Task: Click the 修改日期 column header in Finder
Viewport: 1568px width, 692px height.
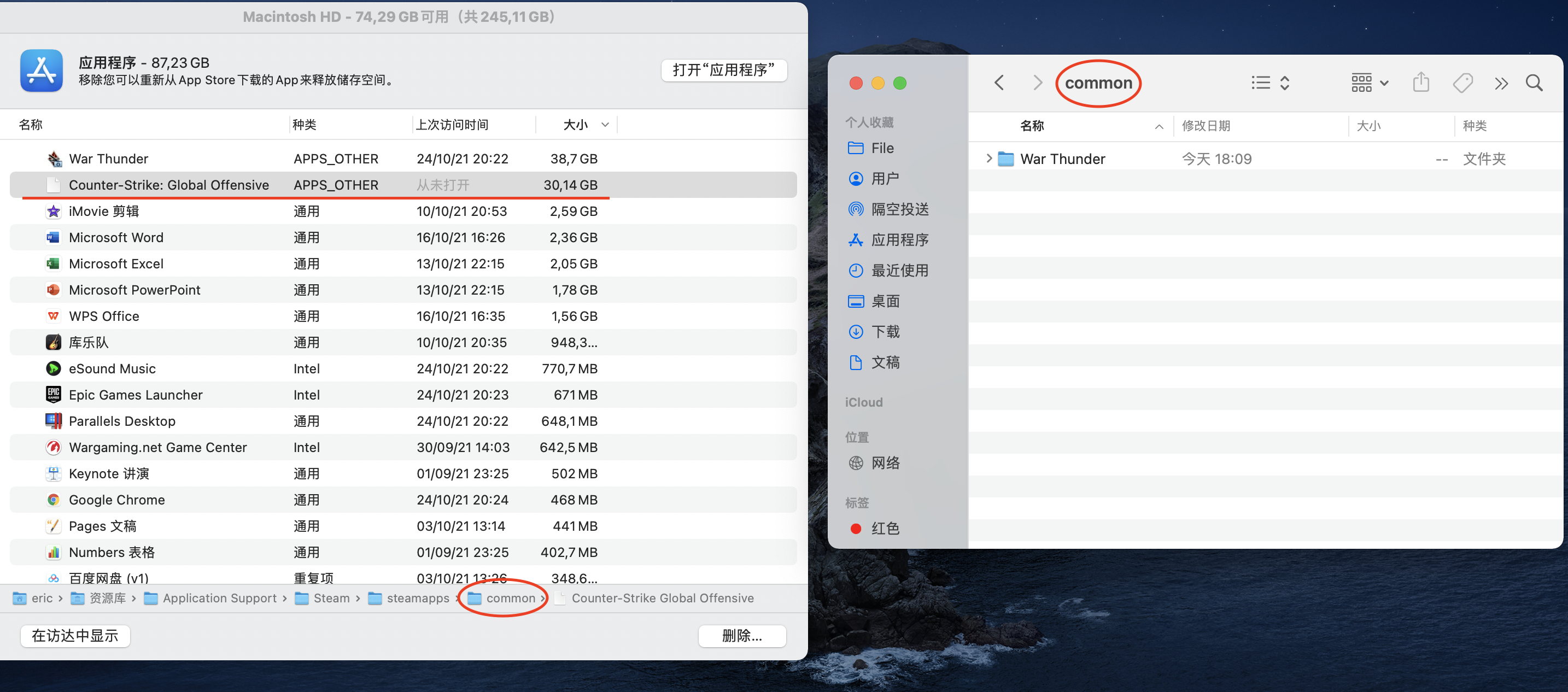Action: pos(1205,126)
